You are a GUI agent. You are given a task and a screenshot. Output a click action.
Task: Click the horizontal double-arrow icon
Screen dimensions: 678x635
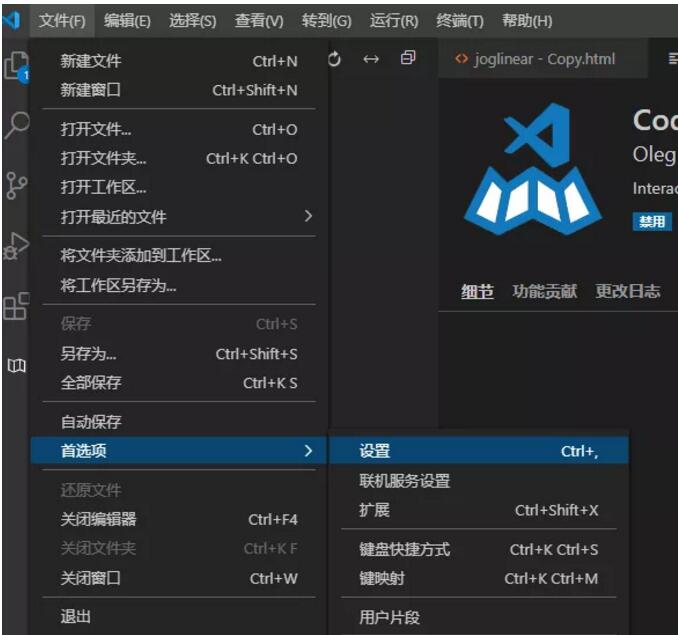click(371, 59)
